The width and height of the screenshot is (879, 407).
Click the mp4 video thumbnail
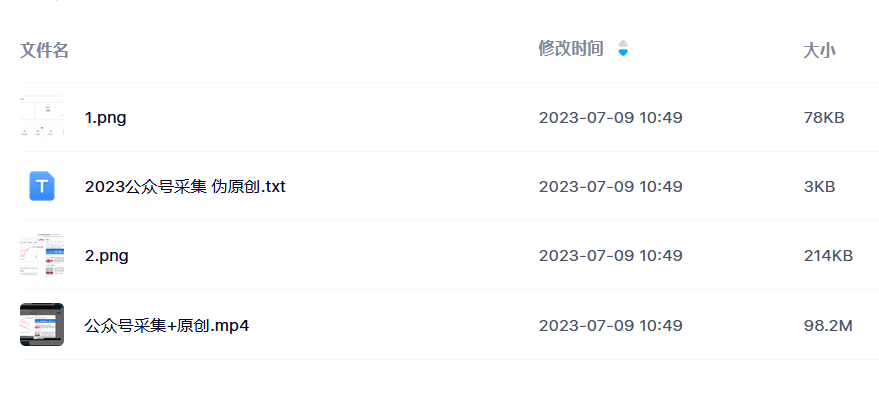42,325
